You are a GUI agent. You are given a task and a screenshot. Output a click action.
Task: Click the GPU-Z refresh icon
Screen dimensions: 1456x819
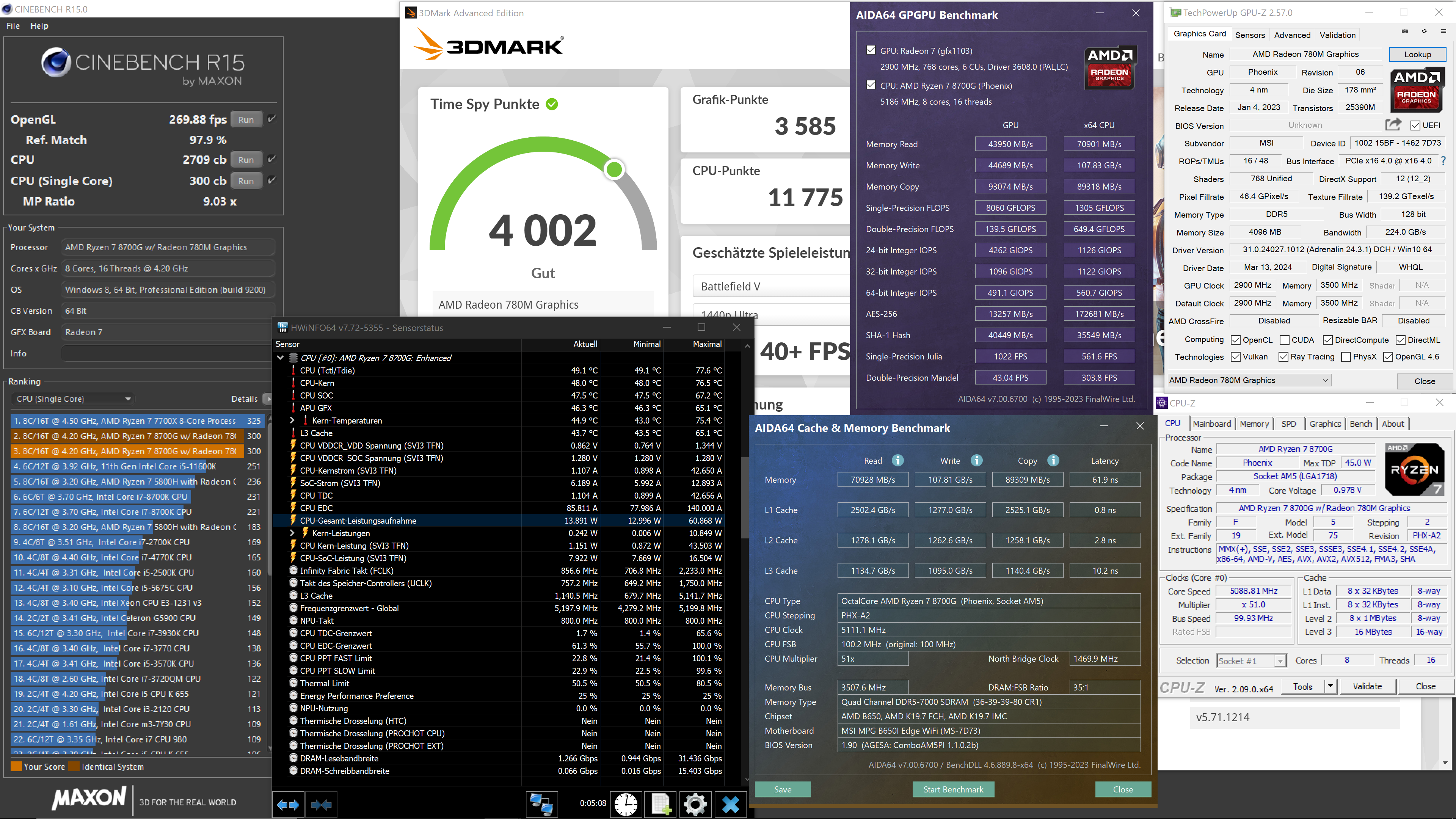[1425, 31]
